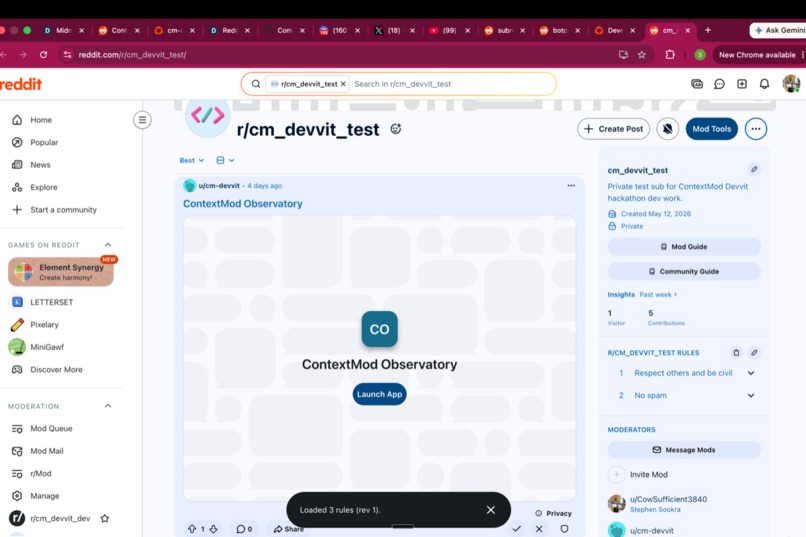Click Message Mods button

pos(684,450)
